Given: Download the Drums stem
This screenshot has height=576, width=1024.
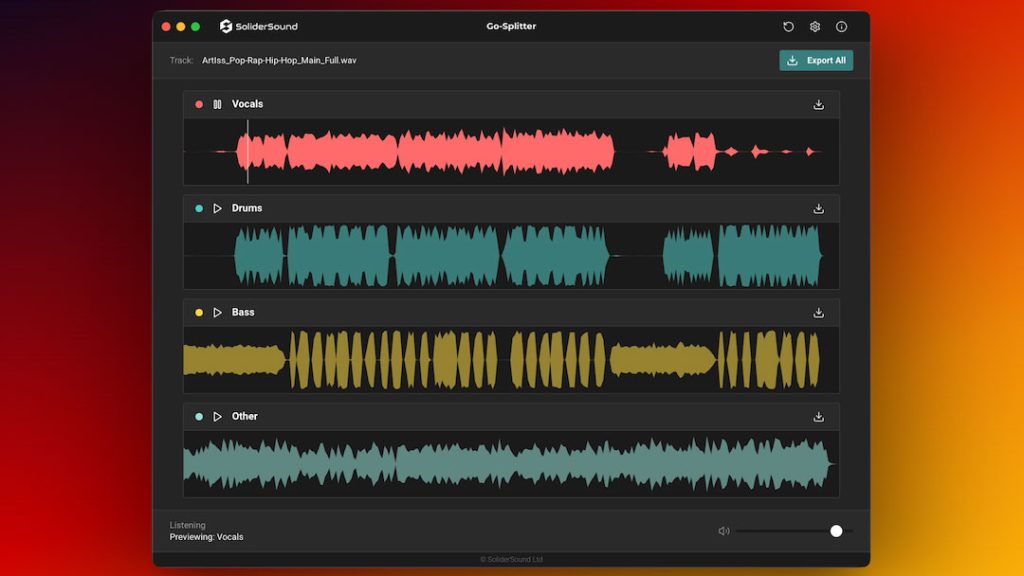Looking at the screenshot, I should 818,208.
